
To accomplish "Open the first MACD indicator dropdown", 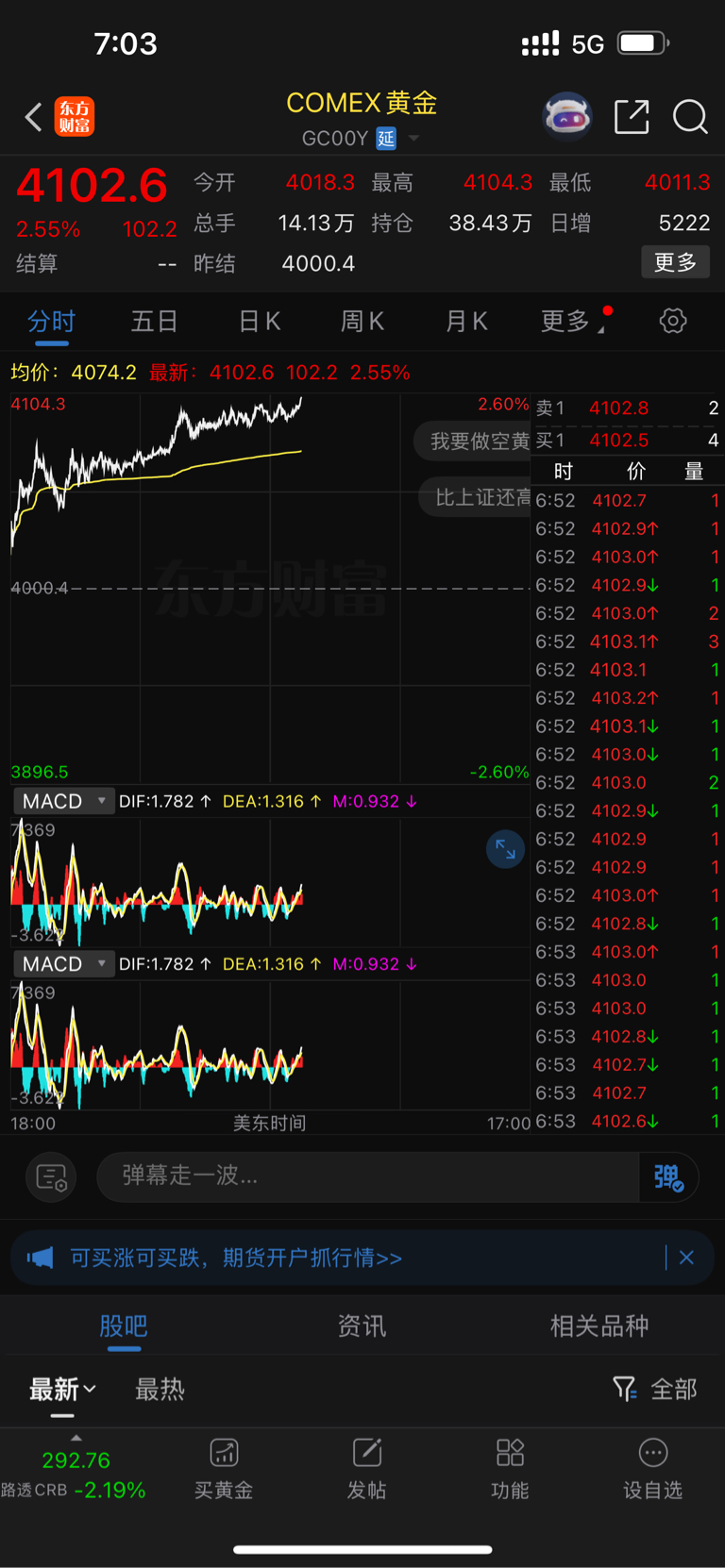I will pos(64,801).
